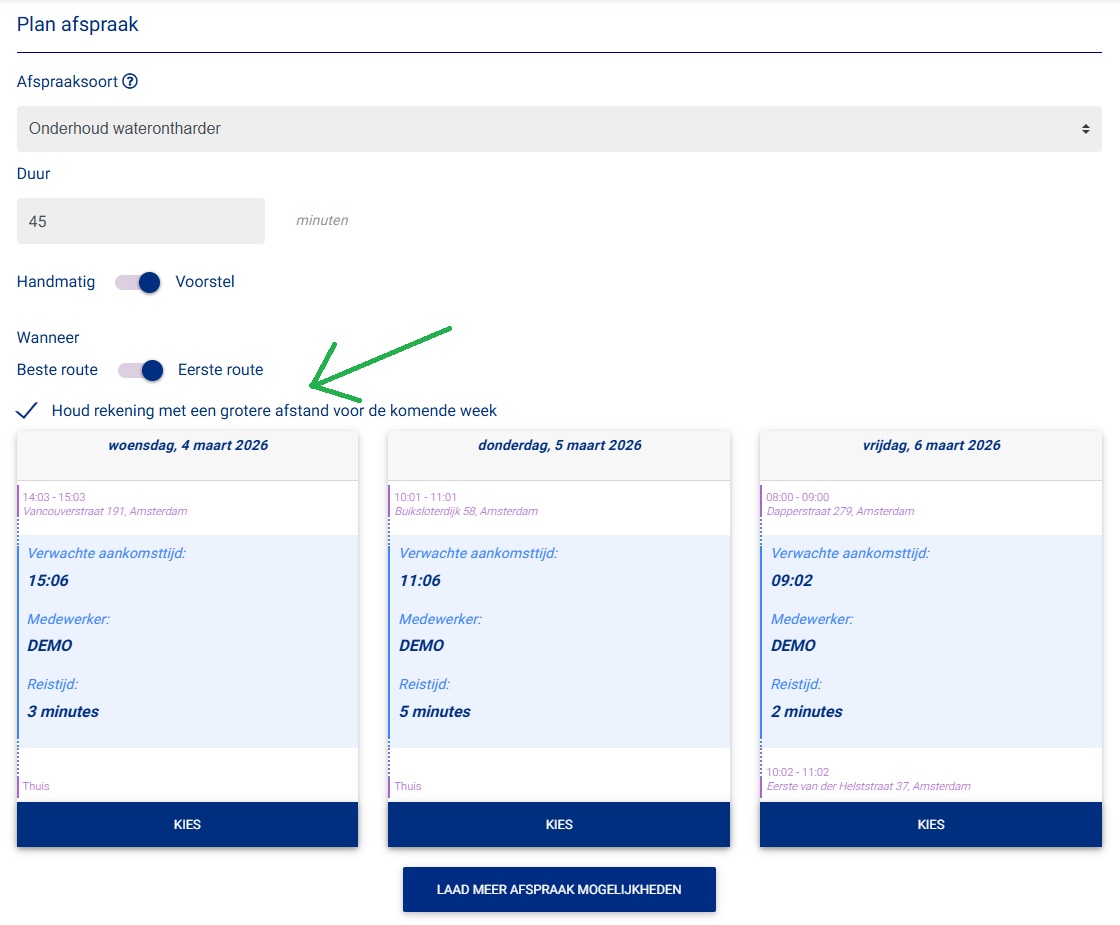
Task: Toggle the Handmatig/Voorstel switch
Action: 138,282
